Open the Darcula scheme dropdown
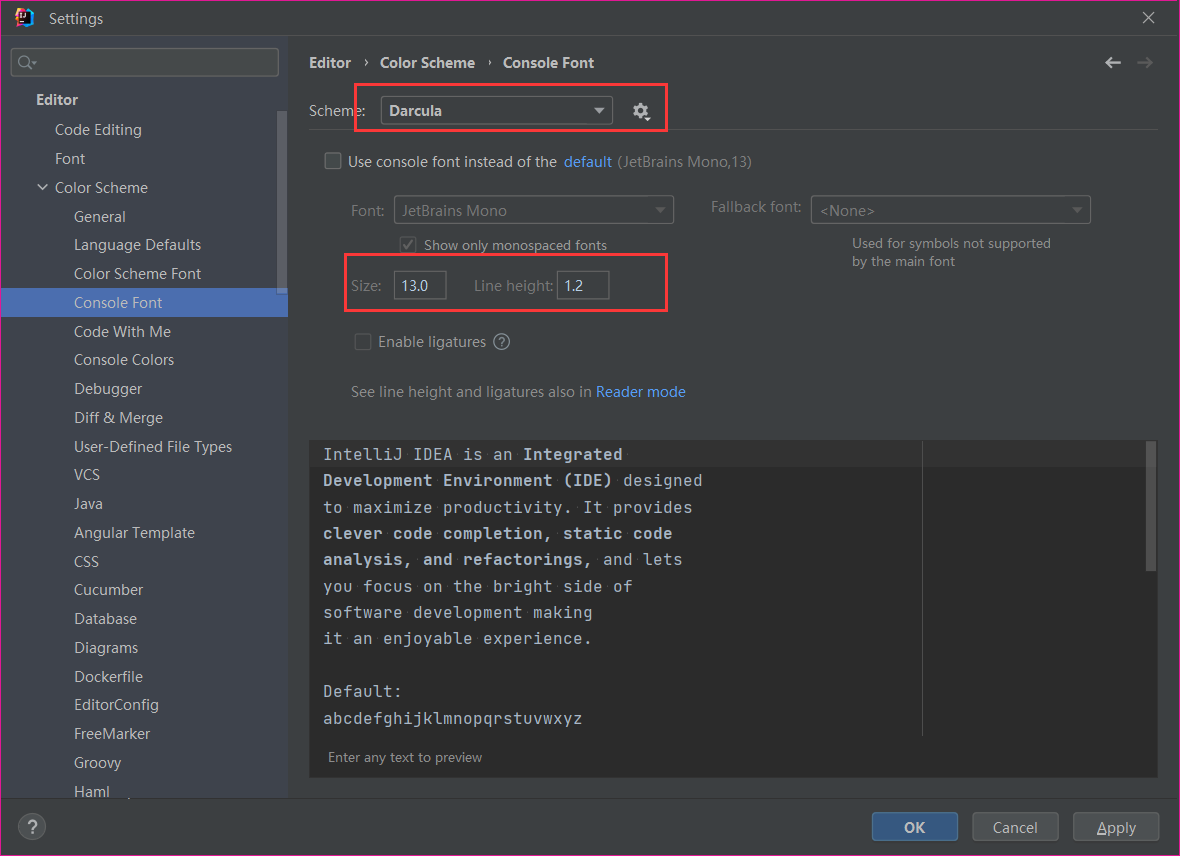The width and height of the screenshot is (1180, 856). point(497,111)
